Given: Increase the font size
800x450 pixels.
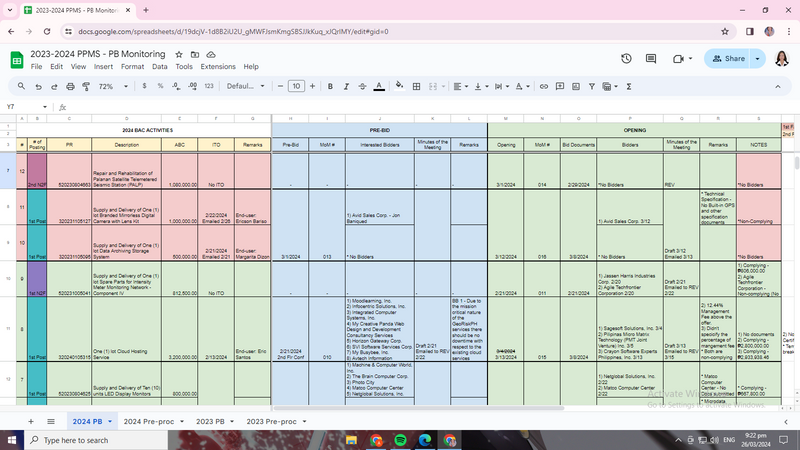Looking at the screenshot, I should (312, 87).
